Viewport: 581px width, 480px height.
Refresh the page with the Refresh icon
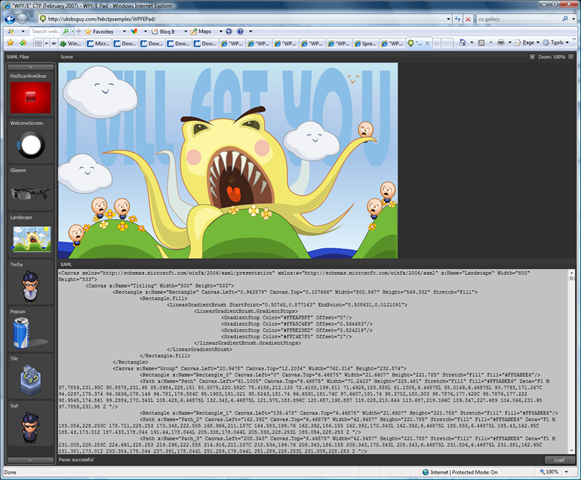point(458,19)
